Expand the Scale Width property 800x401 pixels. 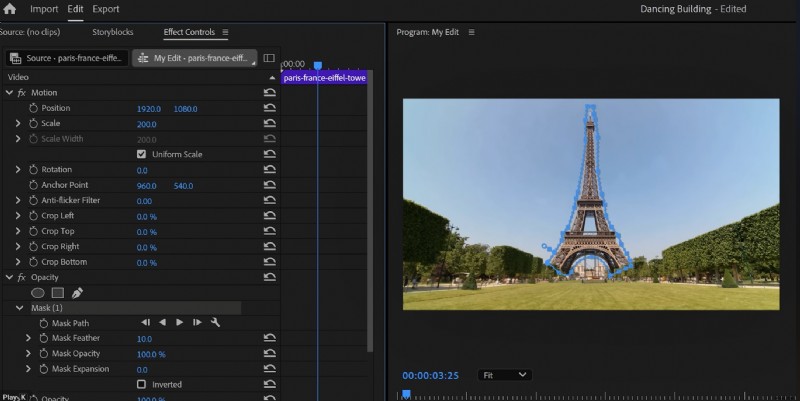18,138
